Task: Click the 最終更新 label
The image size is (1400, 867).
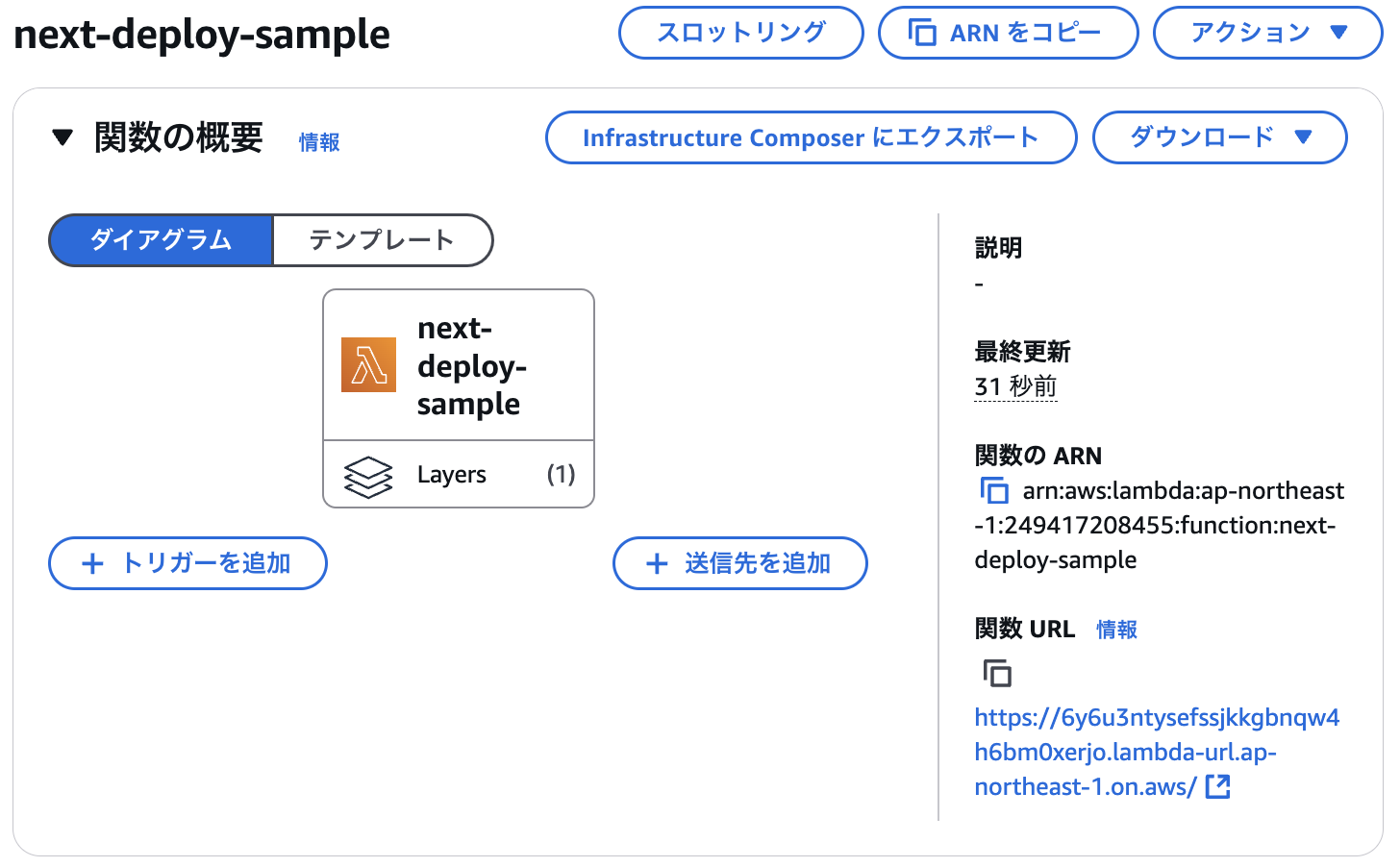Action: pos(1022,352)
